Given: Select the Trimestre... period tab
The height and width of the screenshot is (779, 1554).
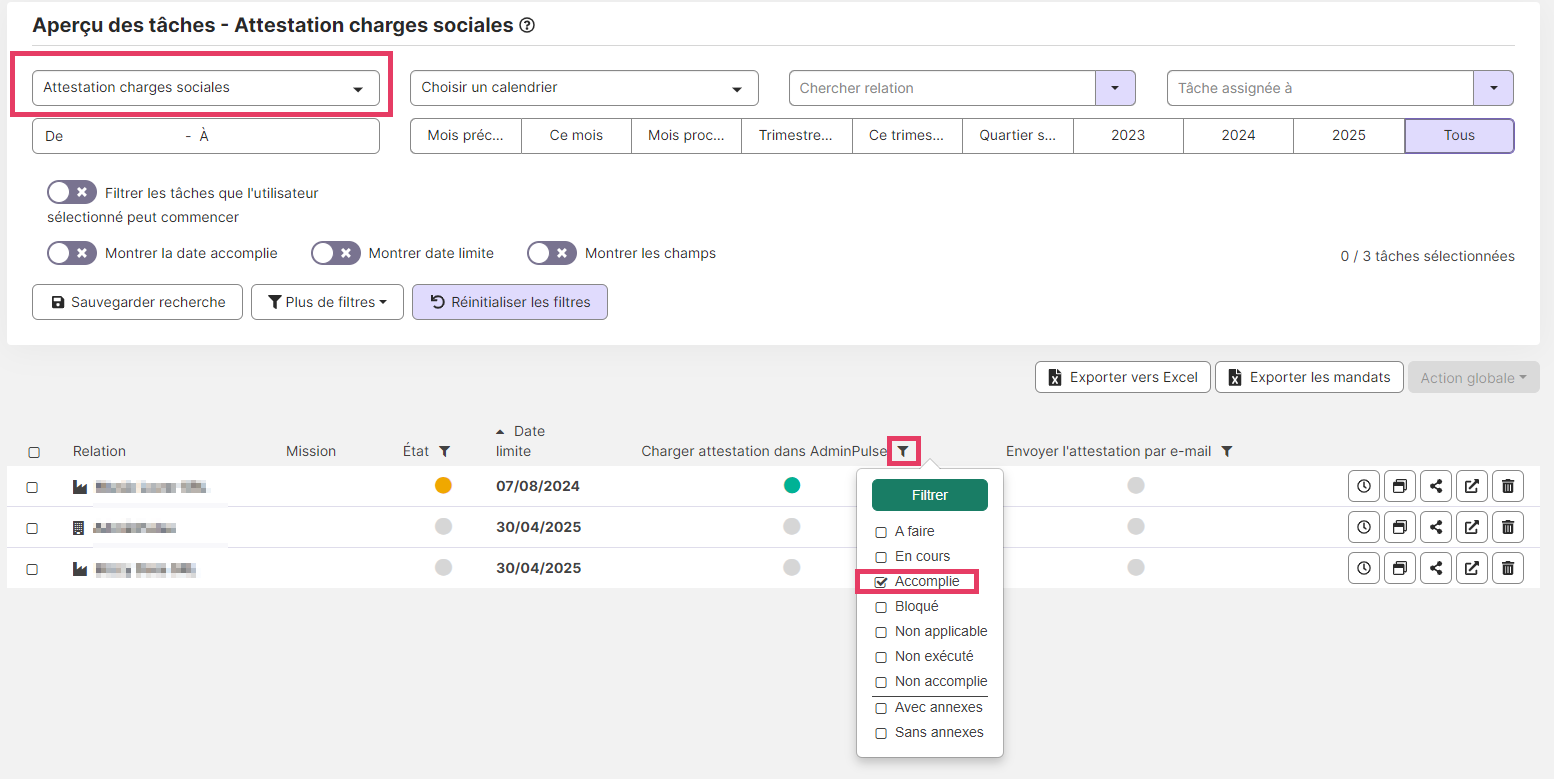Looking at the screenshot, I should click(x=797, y=135).
